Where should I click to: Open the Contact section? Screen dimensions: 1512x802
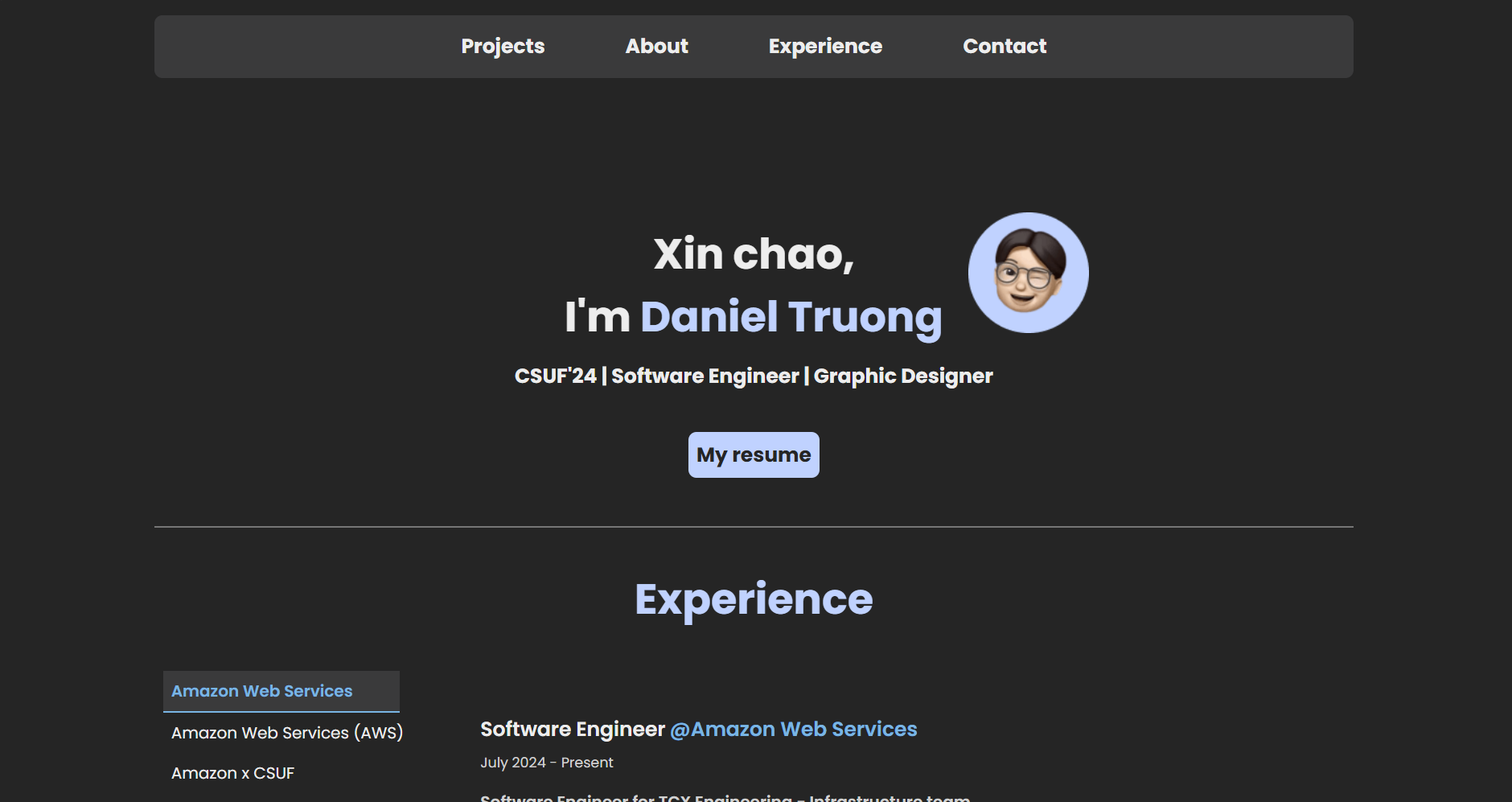pyautogui.click(x=1005, y=46)
